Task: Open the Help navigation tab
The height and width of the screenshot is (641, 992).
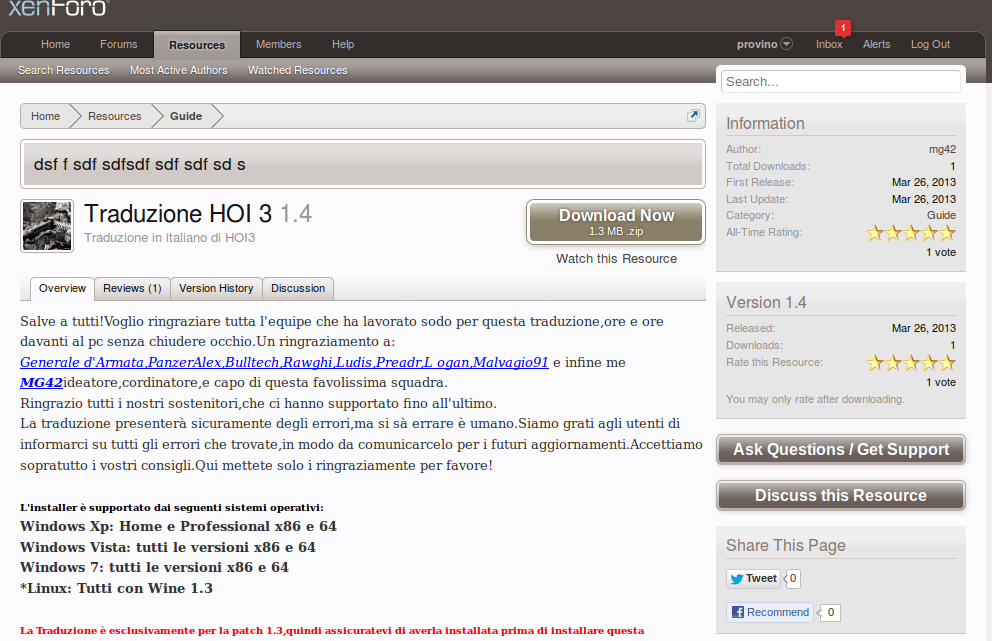Action: [343, 44]
